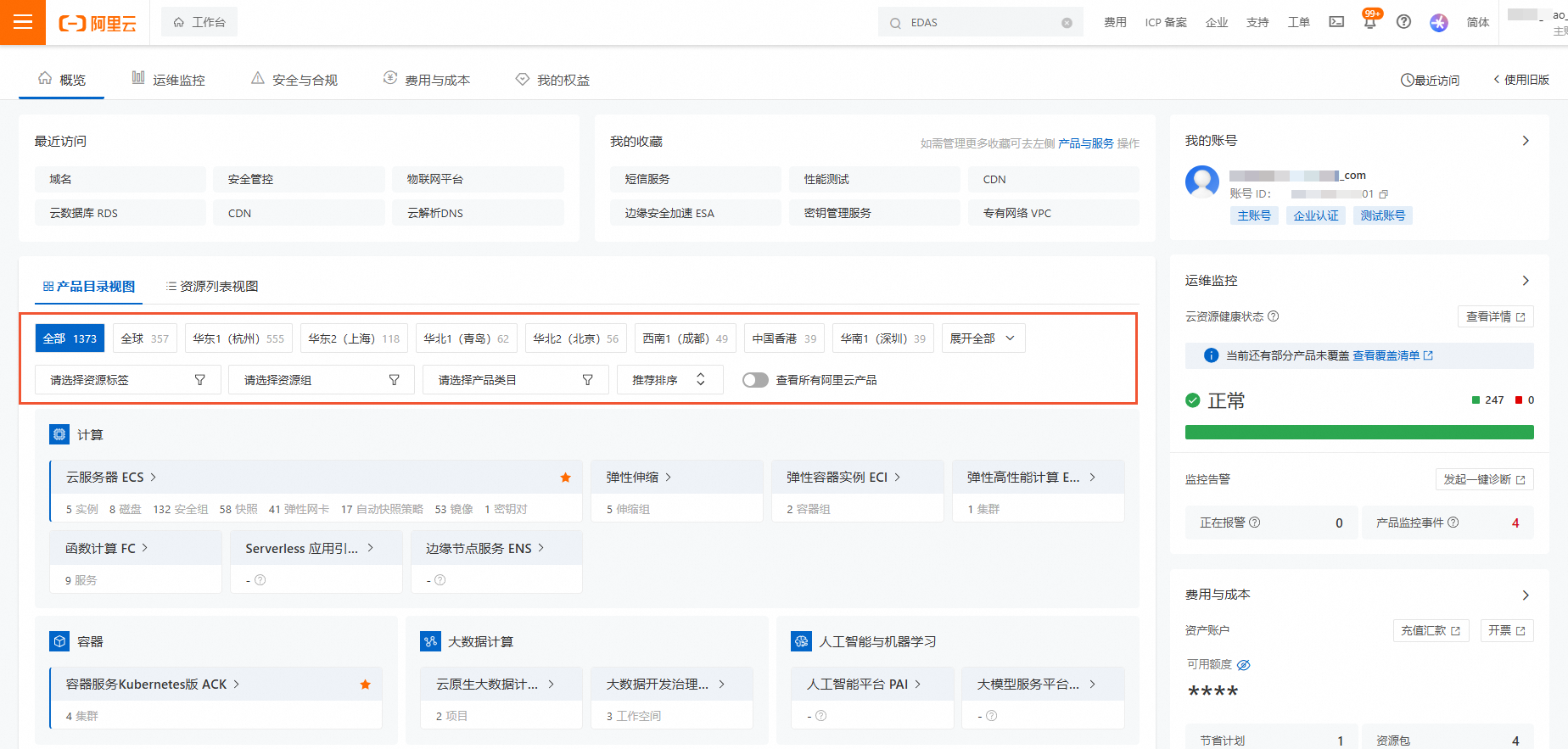Screen dimensions: 1568x749
Task: Click the ACK Kubernetes favorite star icon
Action: click(x=366, y=685)
